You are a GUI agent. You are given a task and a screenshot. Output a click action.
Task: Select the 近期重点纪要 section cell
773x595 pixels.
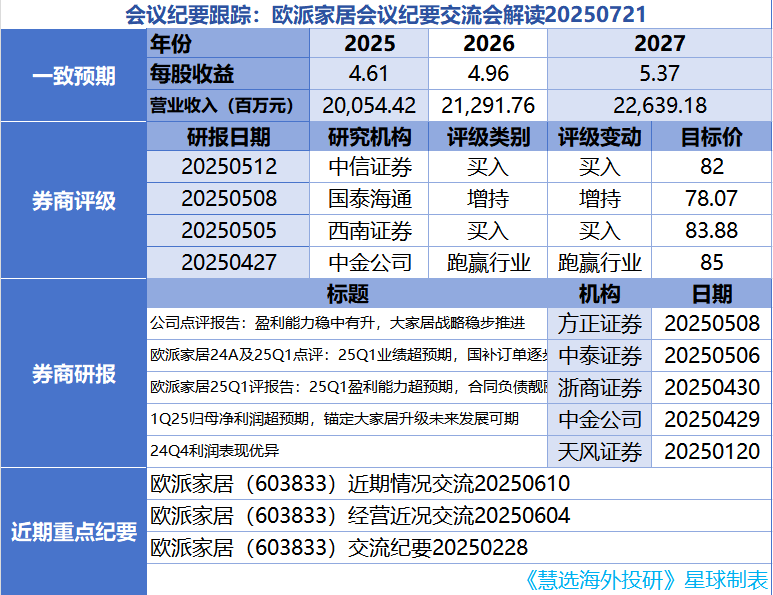coord(74,531)
